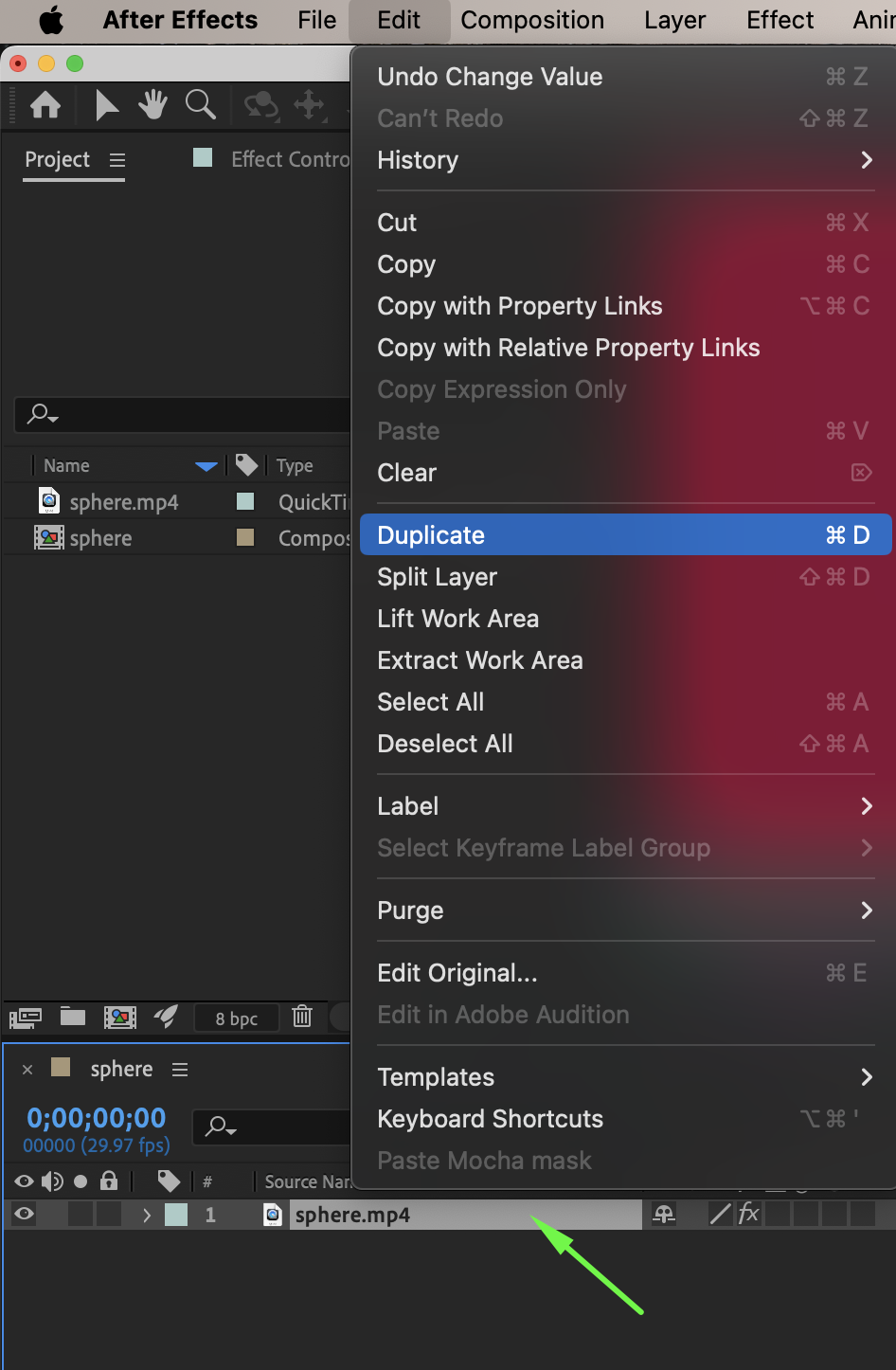This screenshot has height=1370, width=896.
Task: Click the Home icon in toolbar
Action: (x=45, y=105)
